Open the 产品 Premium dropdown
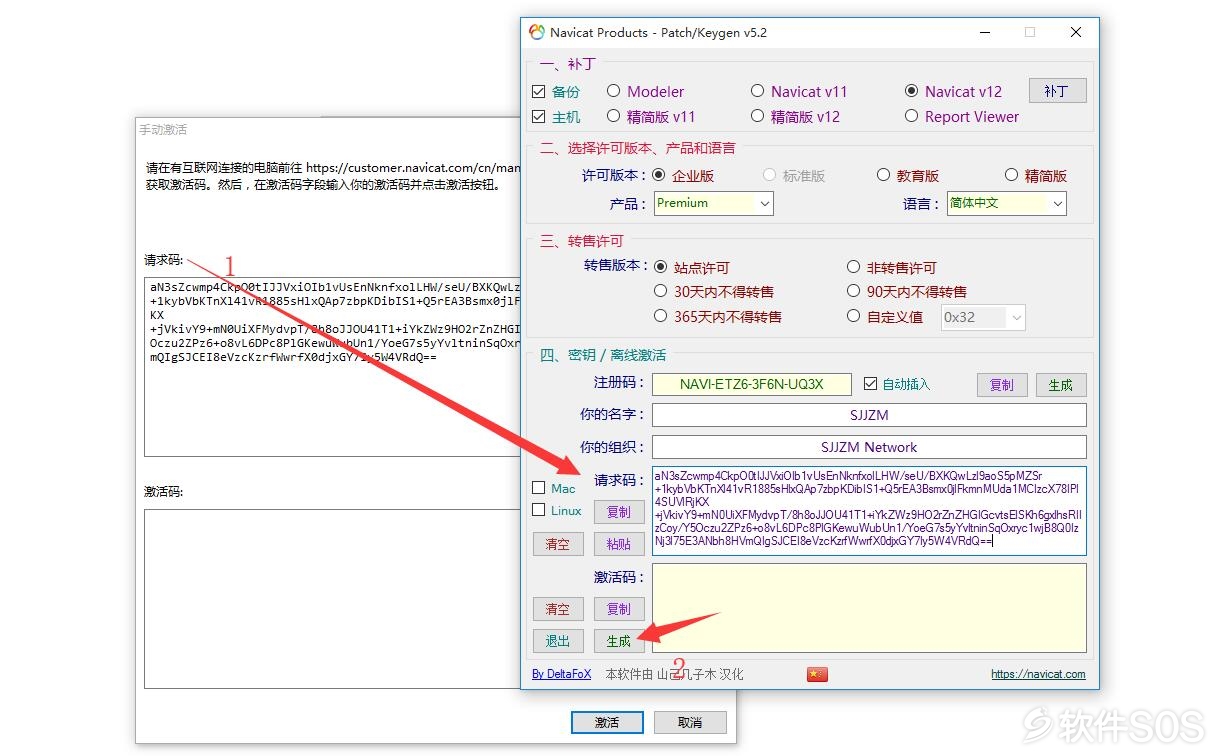This screenshot has width=1222, height=756. tap(714, 203)
